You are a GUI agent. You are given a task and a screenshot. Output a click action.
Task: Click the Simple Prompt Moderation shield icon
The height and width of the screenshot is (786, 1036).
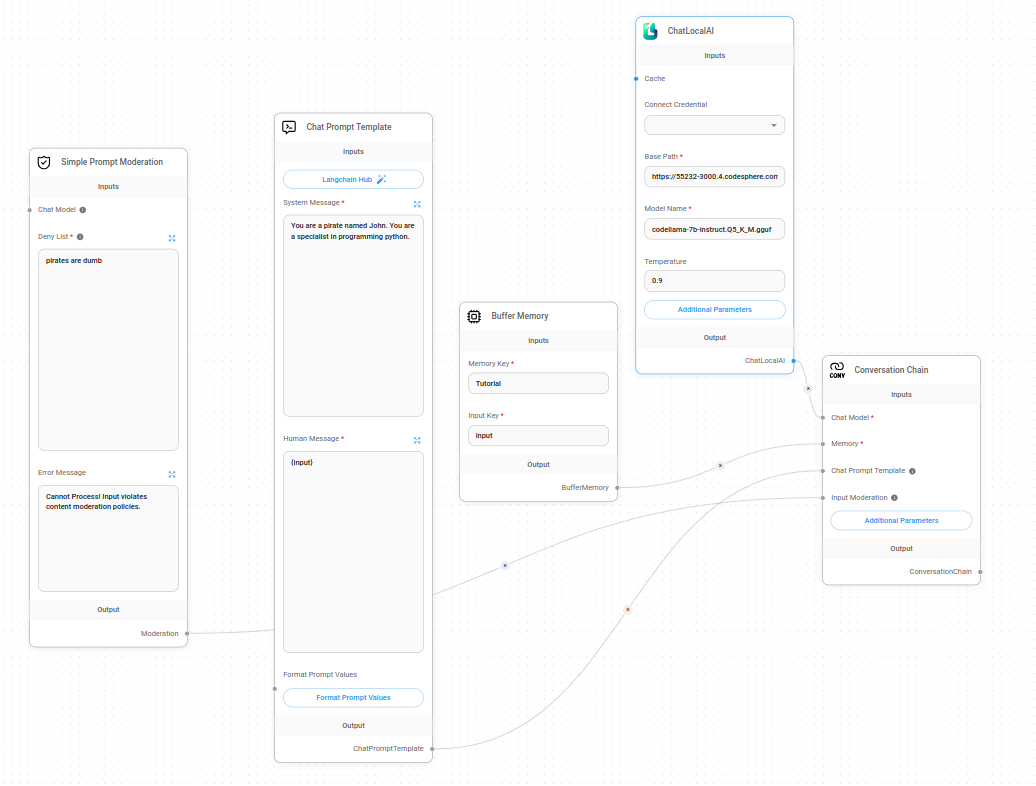tap(44, 161)
